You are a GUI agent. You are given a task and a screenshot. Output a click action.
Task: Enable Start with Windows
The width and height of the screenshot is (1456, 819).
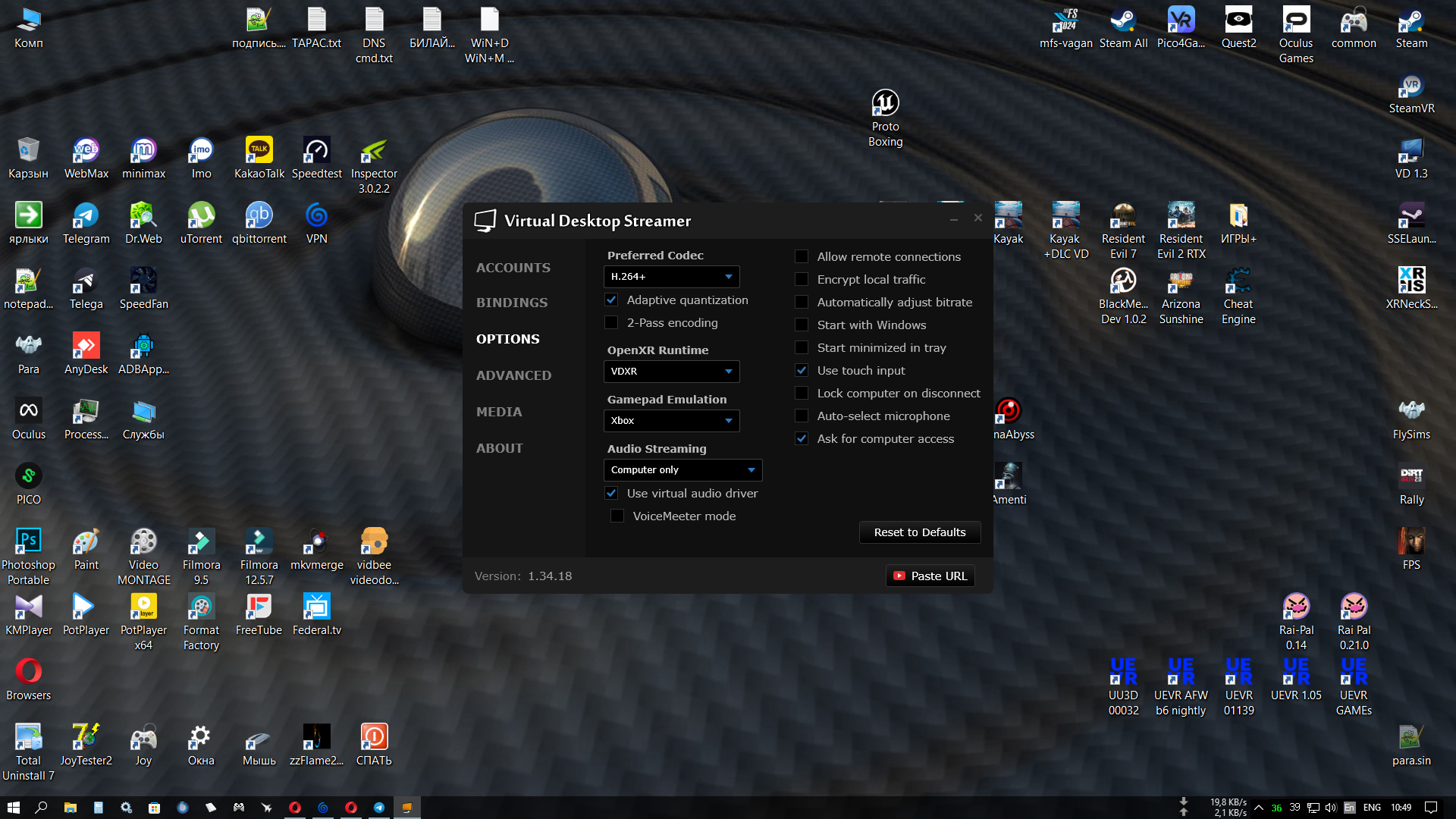[x=802, y=325]
